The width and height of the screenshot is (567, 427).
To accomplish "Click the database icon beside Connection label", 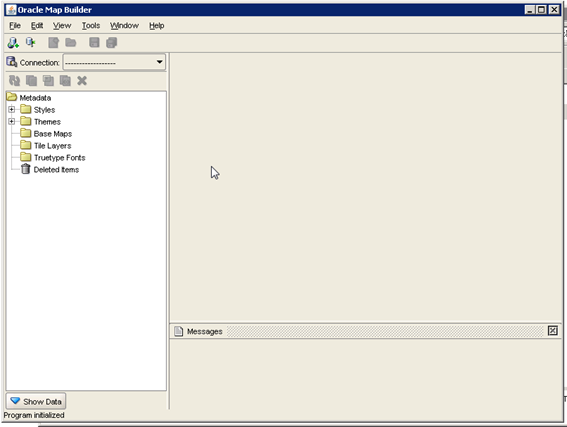I will point(12,62).
